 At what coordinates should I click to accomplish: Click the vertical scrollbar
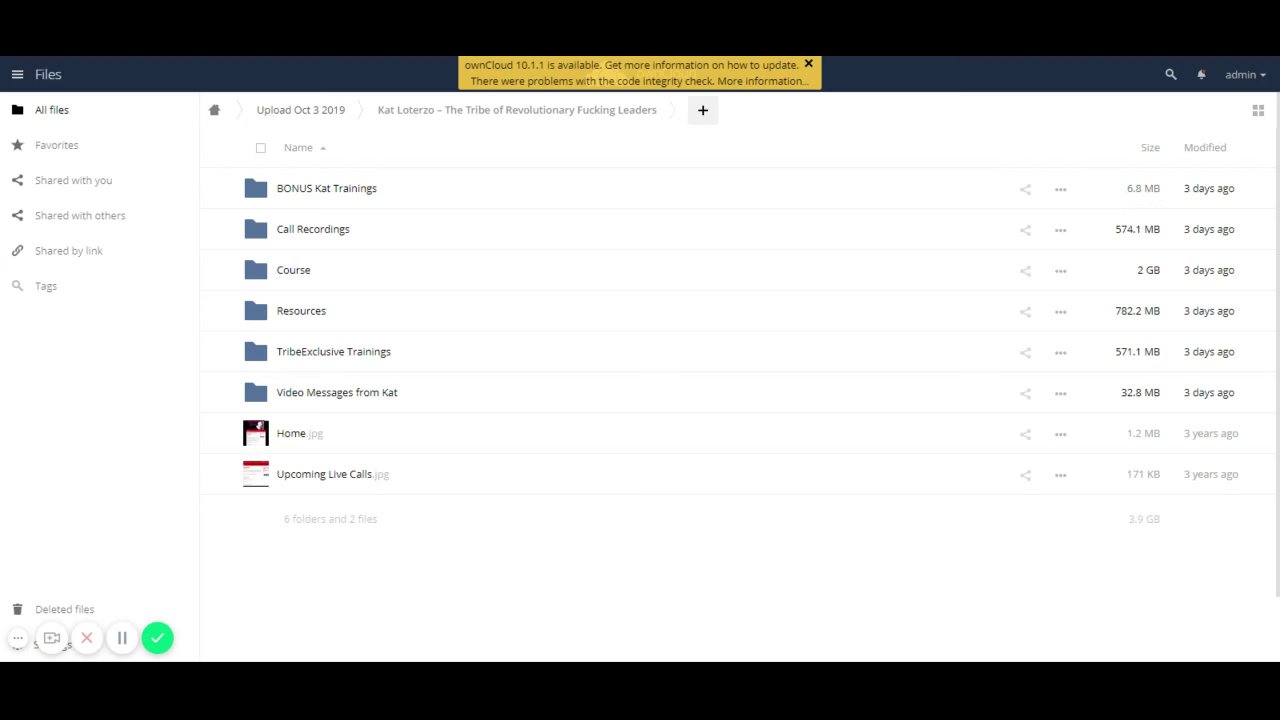(1277, 345)
